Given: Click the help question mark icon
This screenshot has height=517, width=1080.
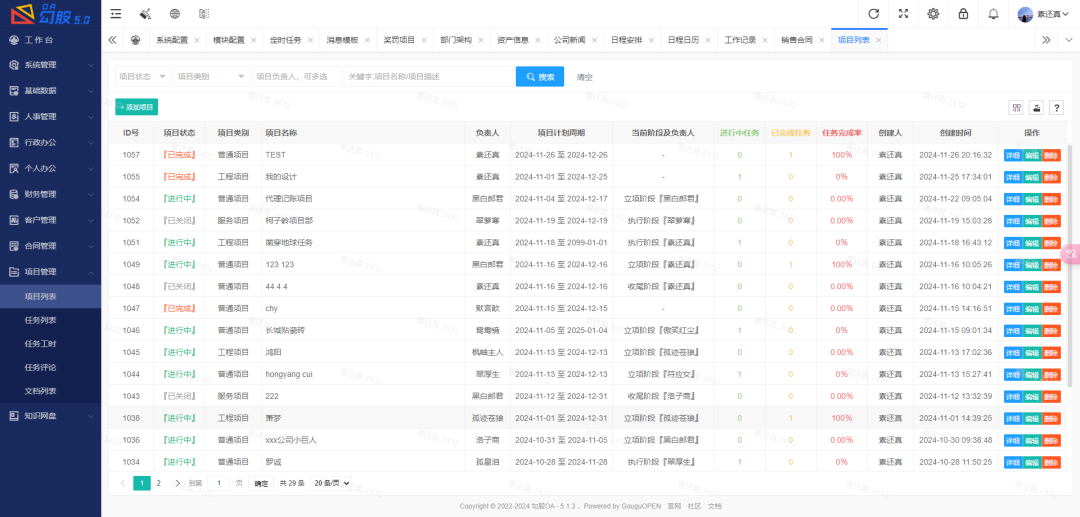Looking at the screenshot, I should tap(1056, 108).
